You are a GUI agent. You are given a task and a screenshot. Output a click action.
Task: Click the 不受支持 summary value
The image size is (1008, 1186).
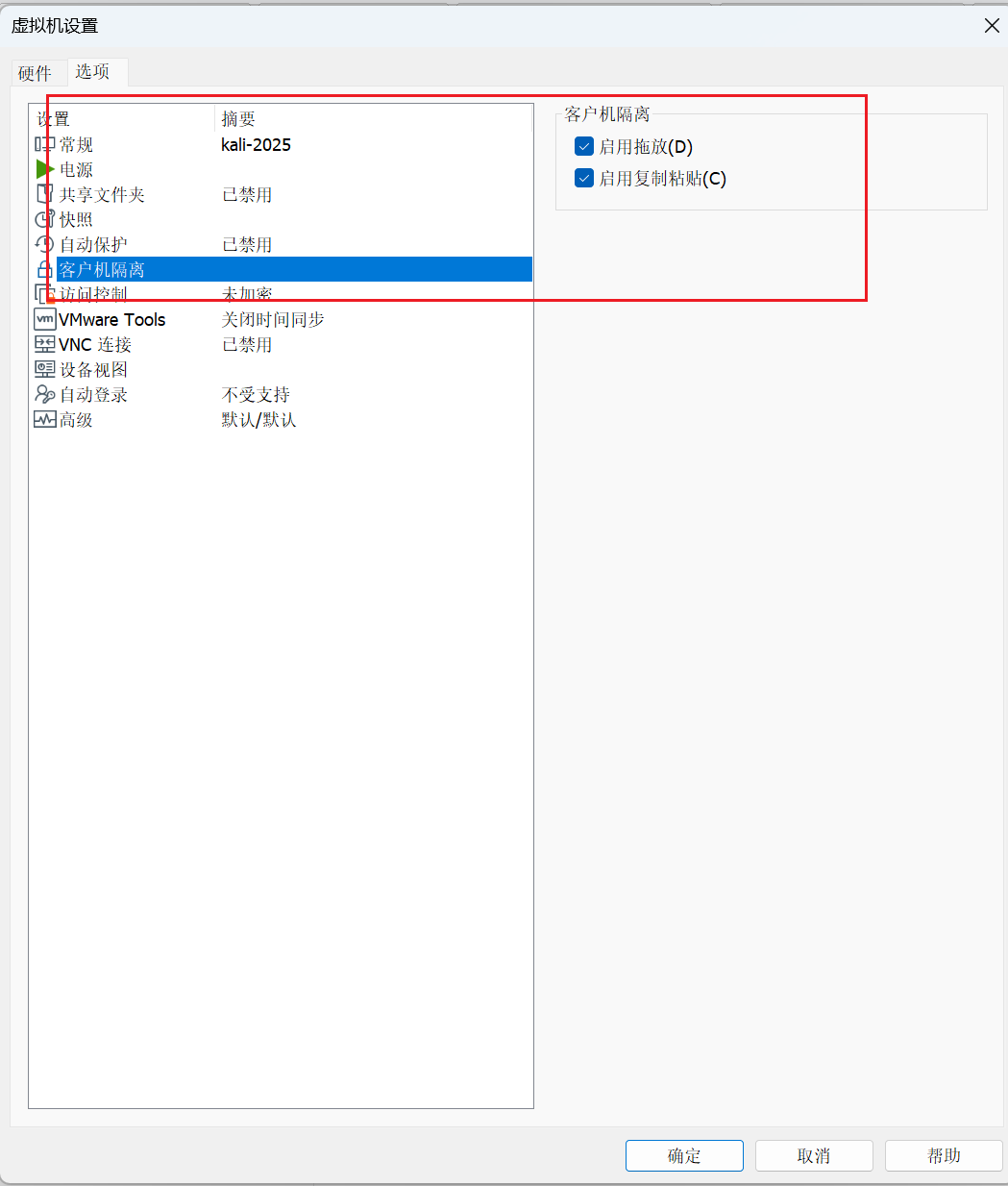(x=256, y=394)
